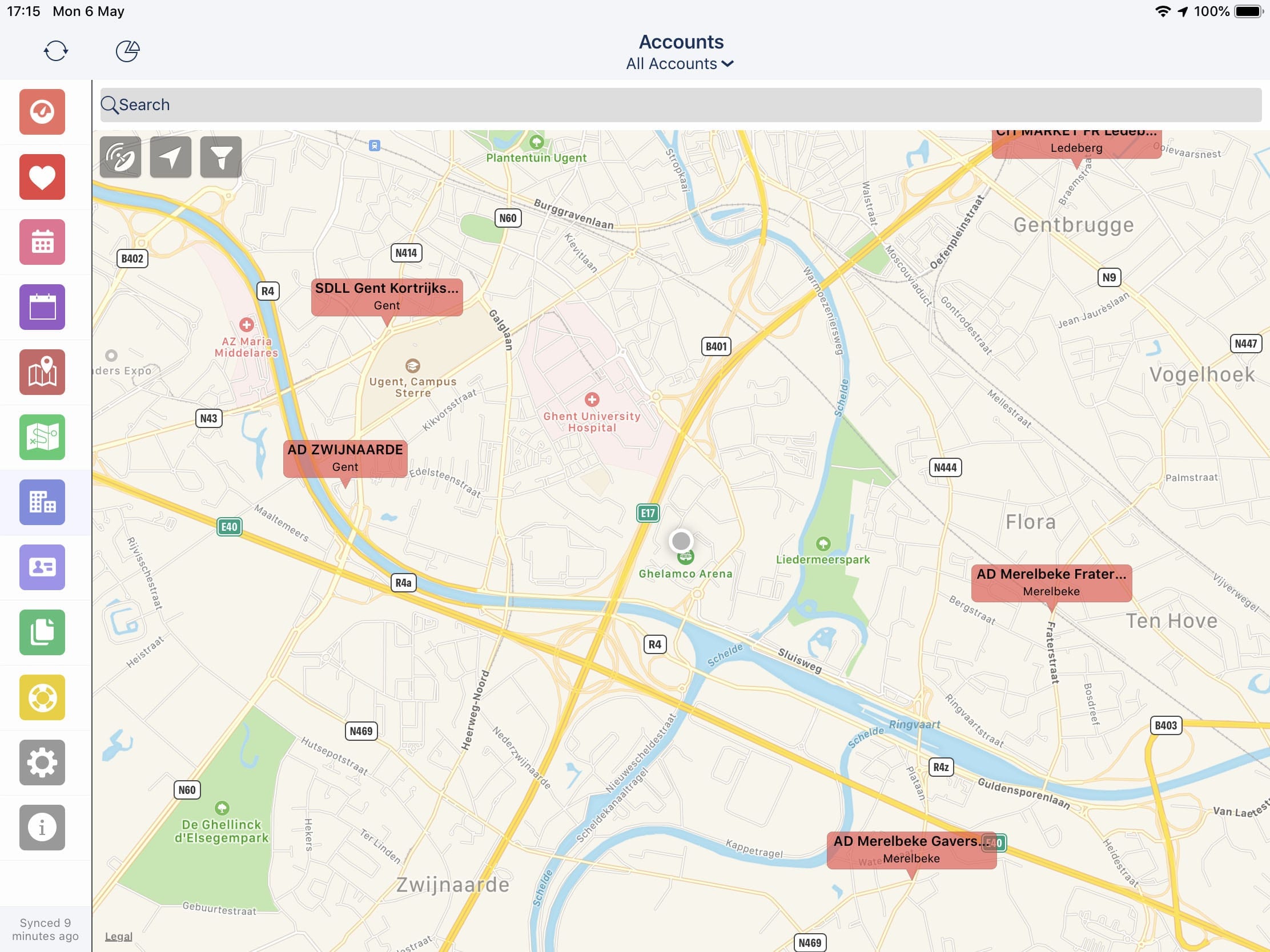The width and height of the screenshot is (1270, 952).
Task: Tap the Vogelhoek district label
Action: 1202,374
